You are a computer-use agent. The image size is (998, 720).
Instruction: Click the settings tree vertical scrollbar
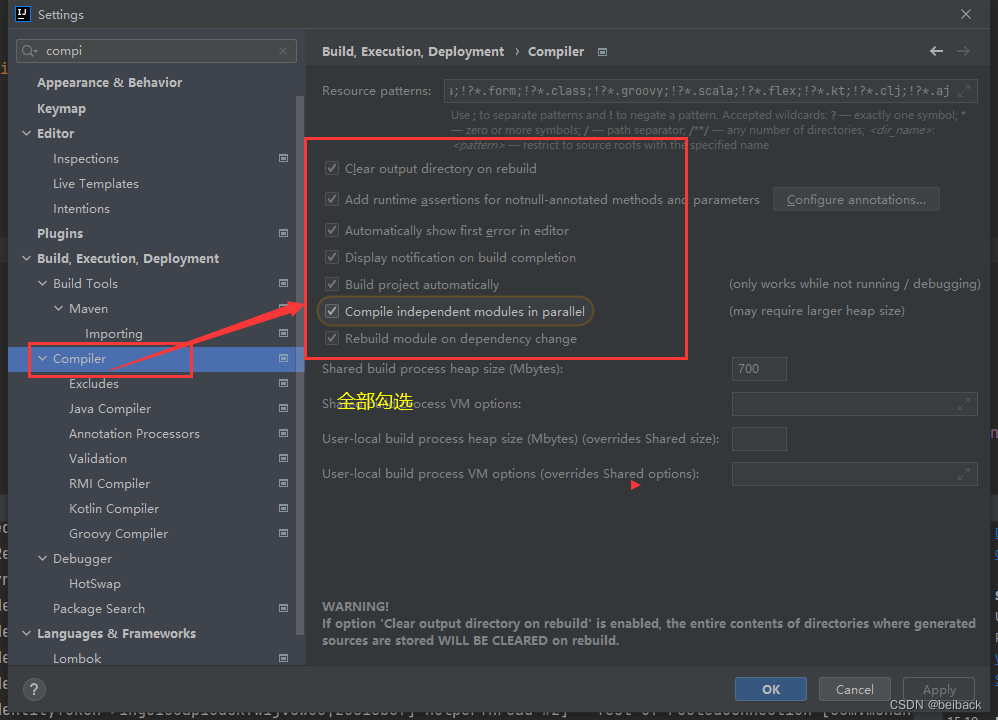pos(300,365)
